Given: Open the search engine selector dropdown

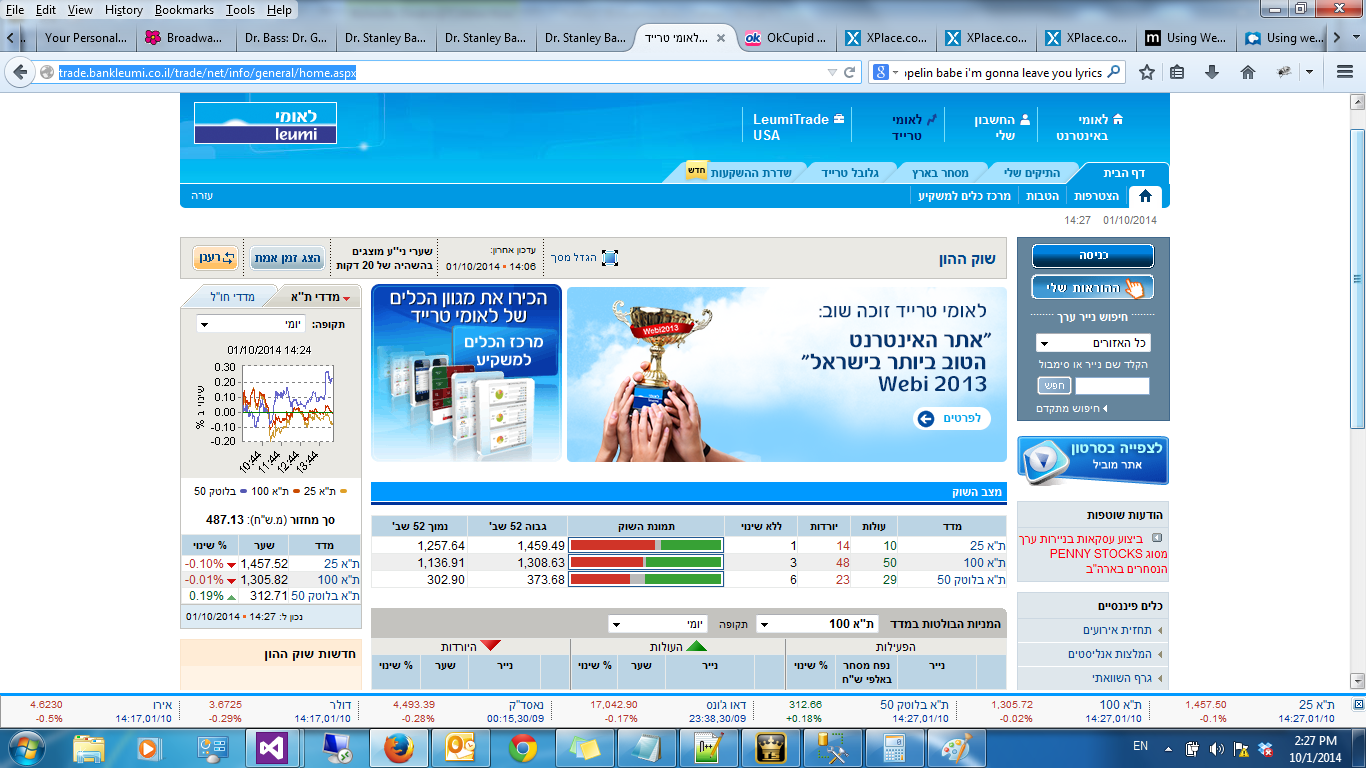Looking at the screenshot, I should click(886, 72).
